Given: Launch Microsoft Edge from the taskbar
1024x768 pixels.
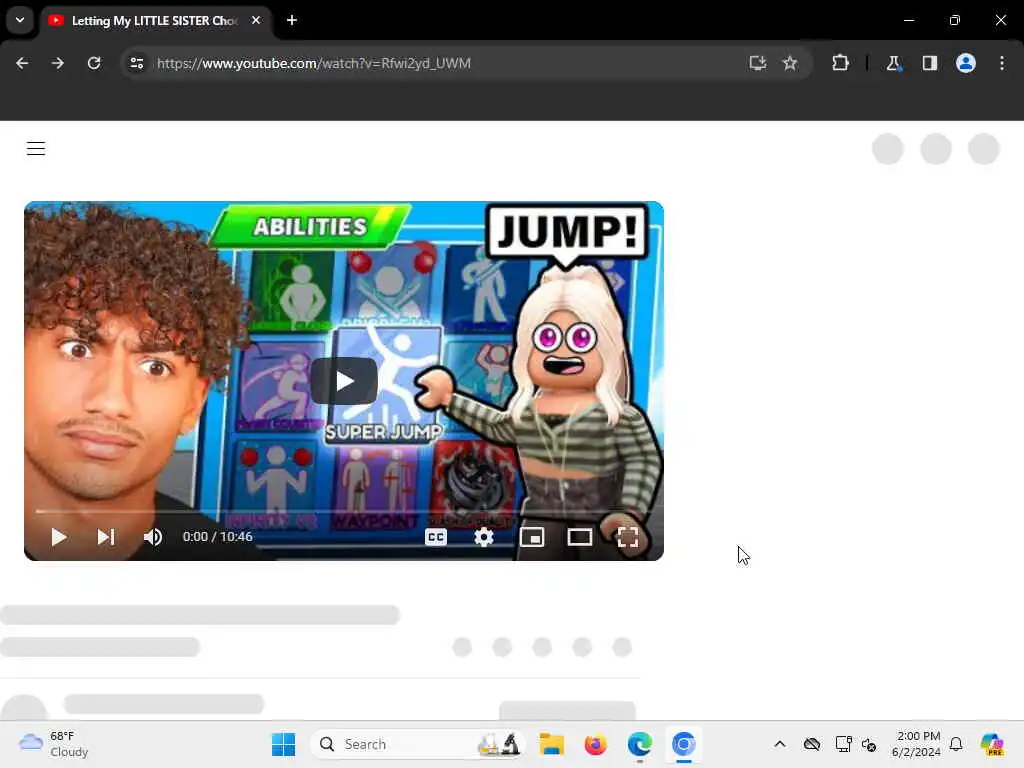Looking at the screenshot, I should point(640,744).
